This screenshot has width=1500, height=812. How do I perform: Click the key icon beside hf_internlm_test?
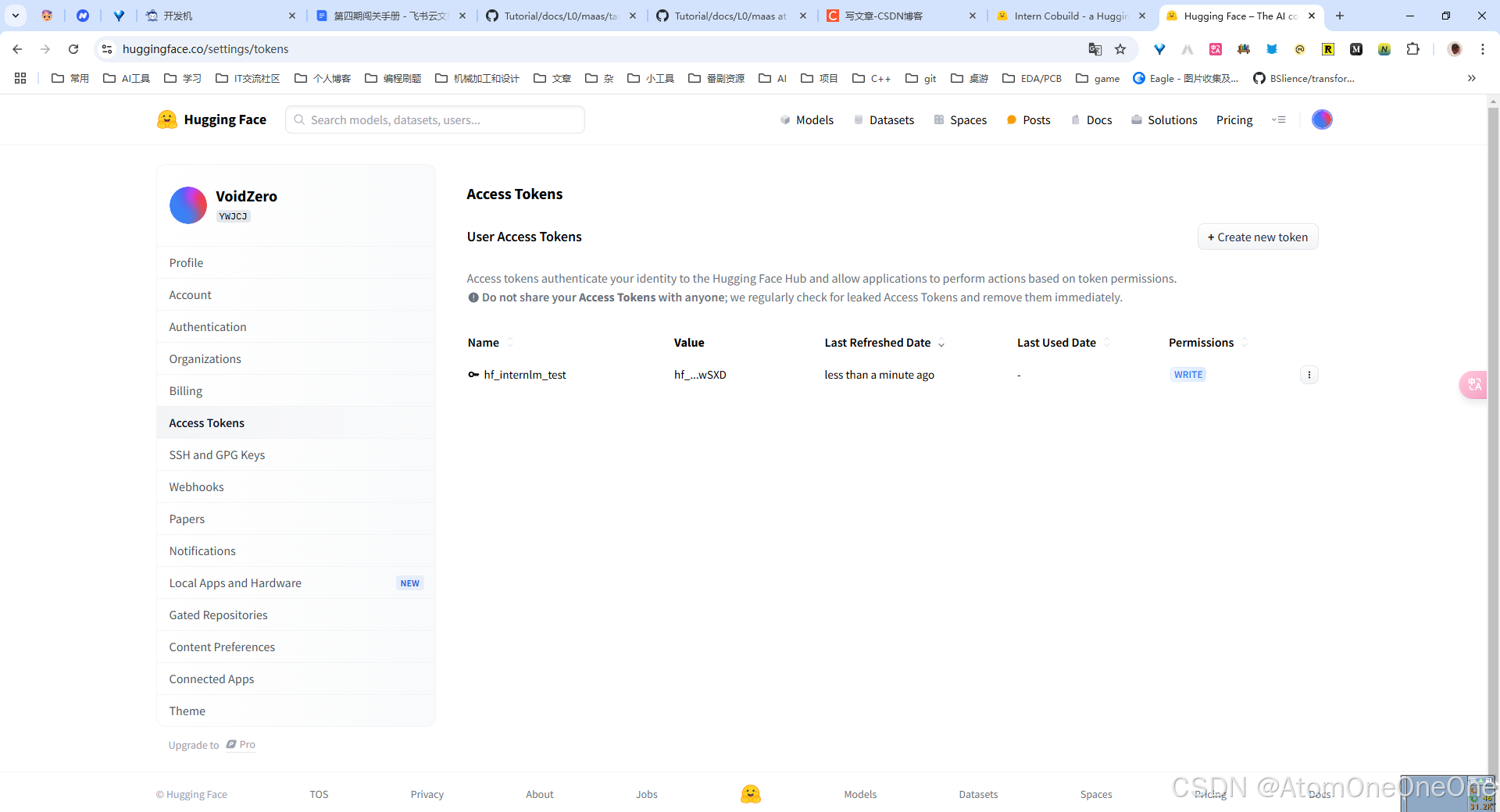(x=473, y=375)
